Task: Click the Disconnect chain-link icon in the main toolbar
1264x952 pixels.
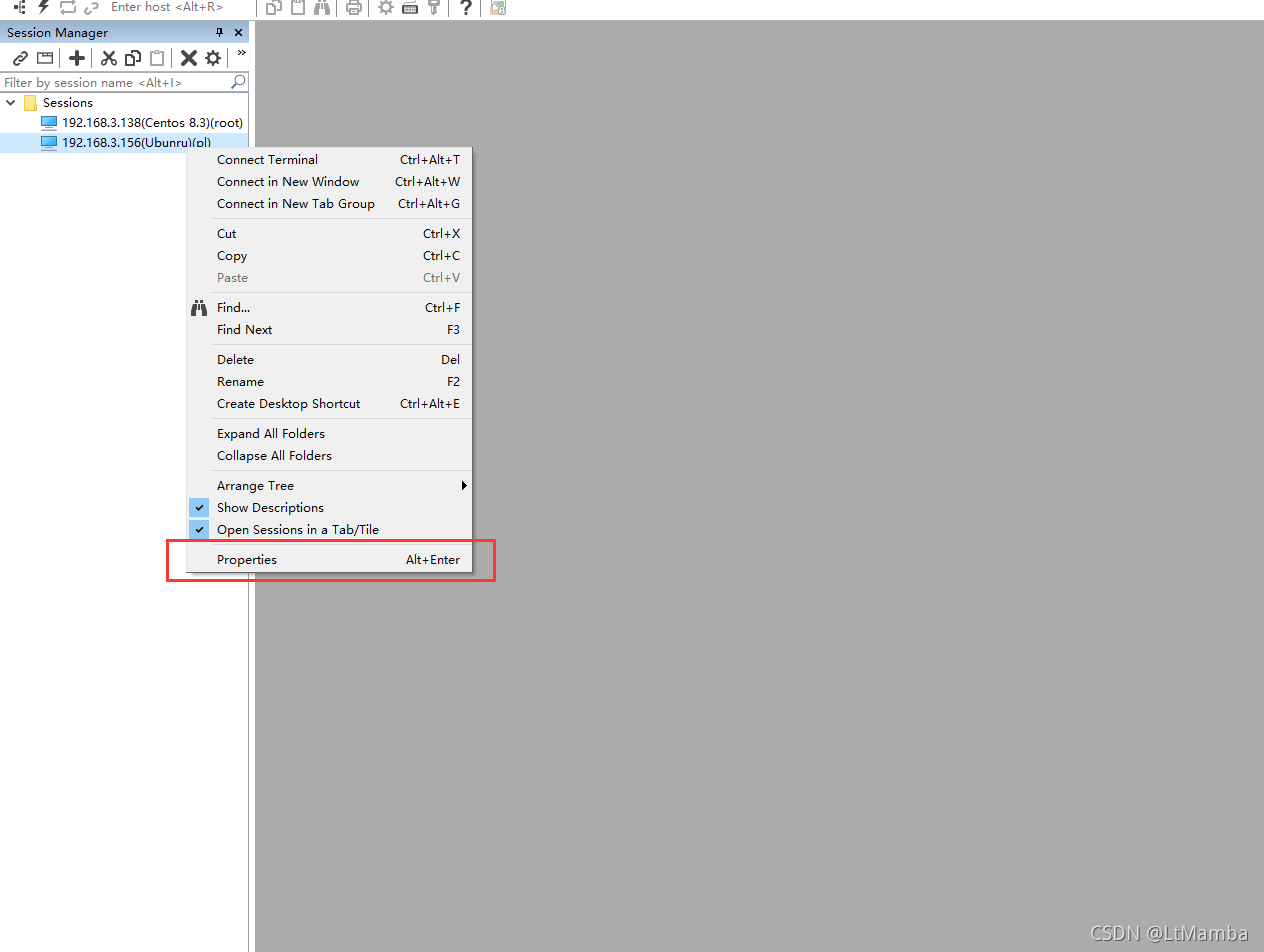Action: pos(91,7)
